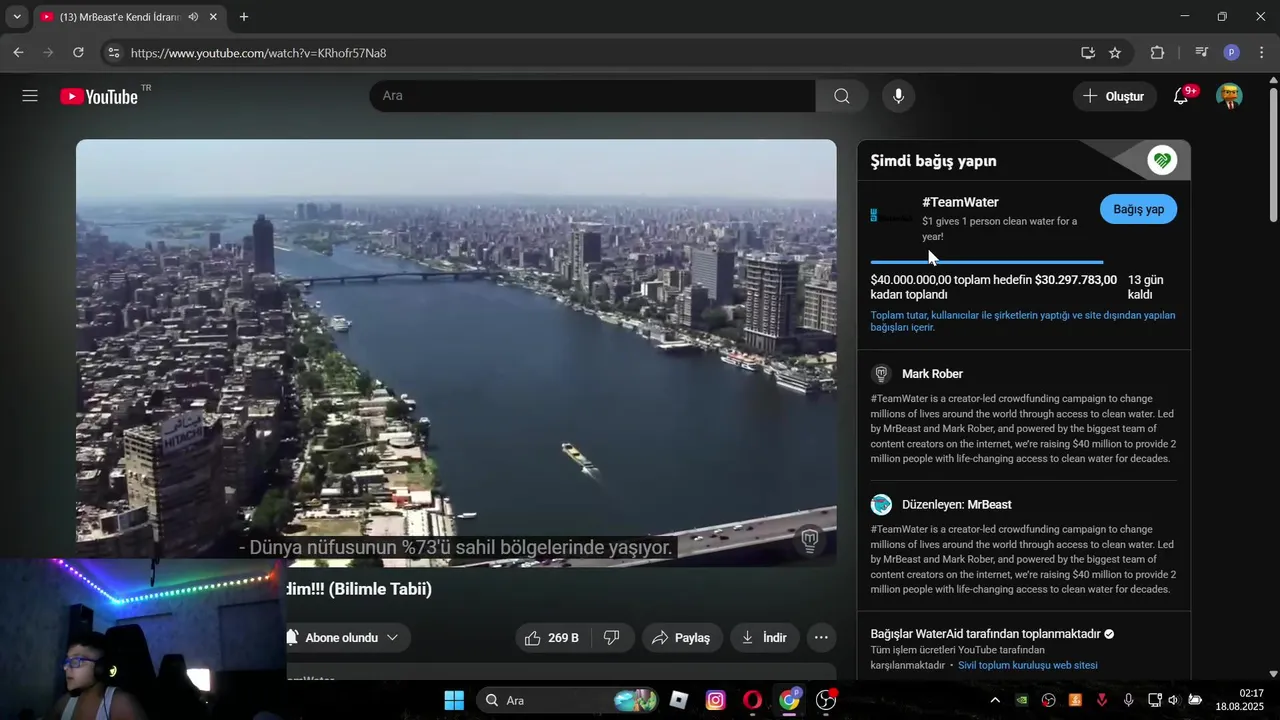Close the MrBeast YouTube tab
This screenshot has width=1280, height=720.
point(213,17)
